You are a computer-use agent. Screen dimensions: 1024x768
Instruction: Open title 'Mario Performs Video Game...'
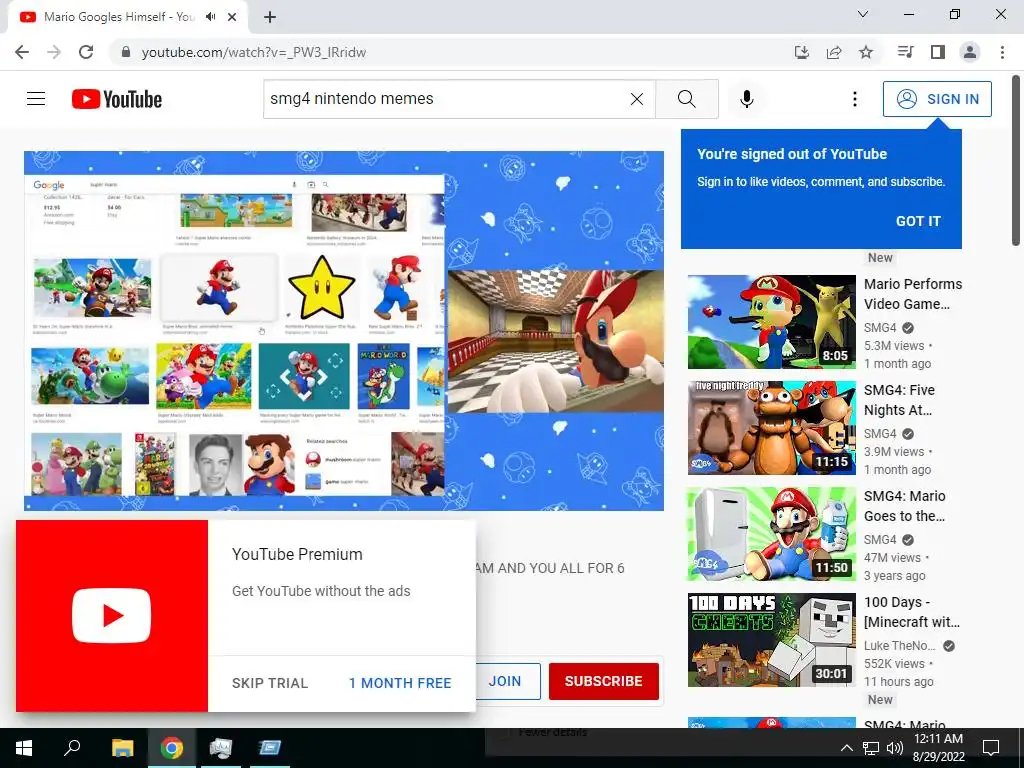[x=913, y=294]
